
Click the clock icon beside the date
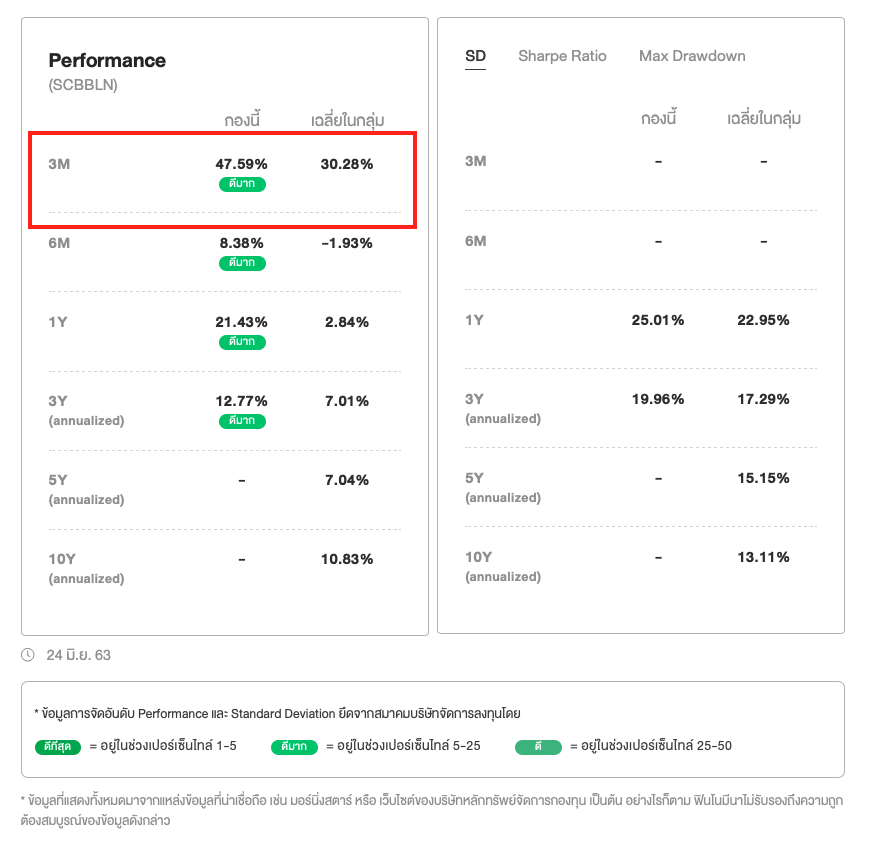(28, 655)
